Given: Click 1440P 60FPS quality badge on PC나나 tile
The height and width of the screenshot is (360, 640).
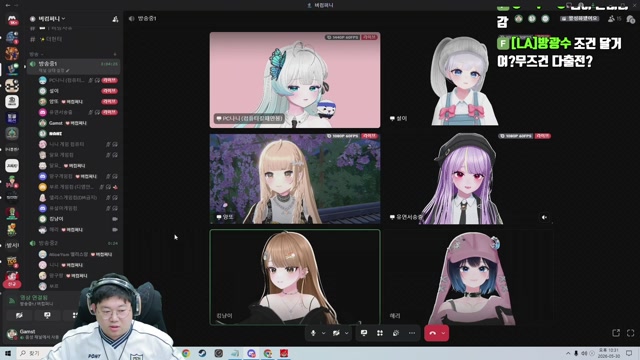Looking at the screenshot, I should 342,37.
